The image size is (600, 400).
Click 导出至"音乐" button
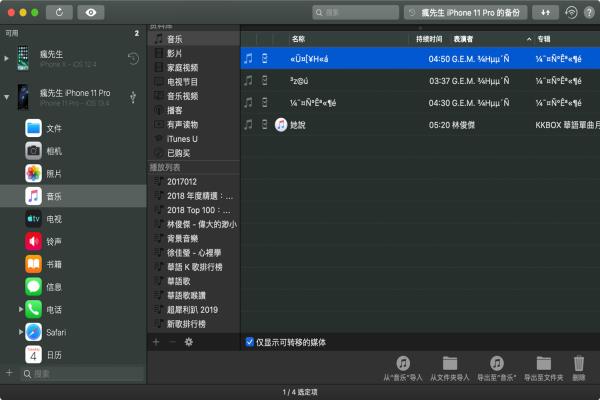tap(497, 368)
